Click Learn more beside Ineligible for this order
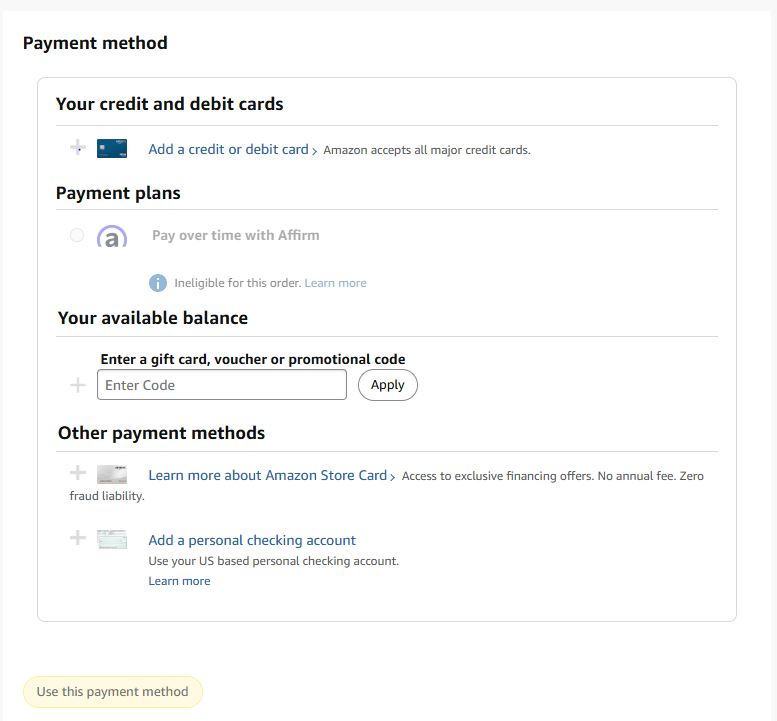Image resolution: width=777 pixels, height=721 pixels. [x=335, y=283]
